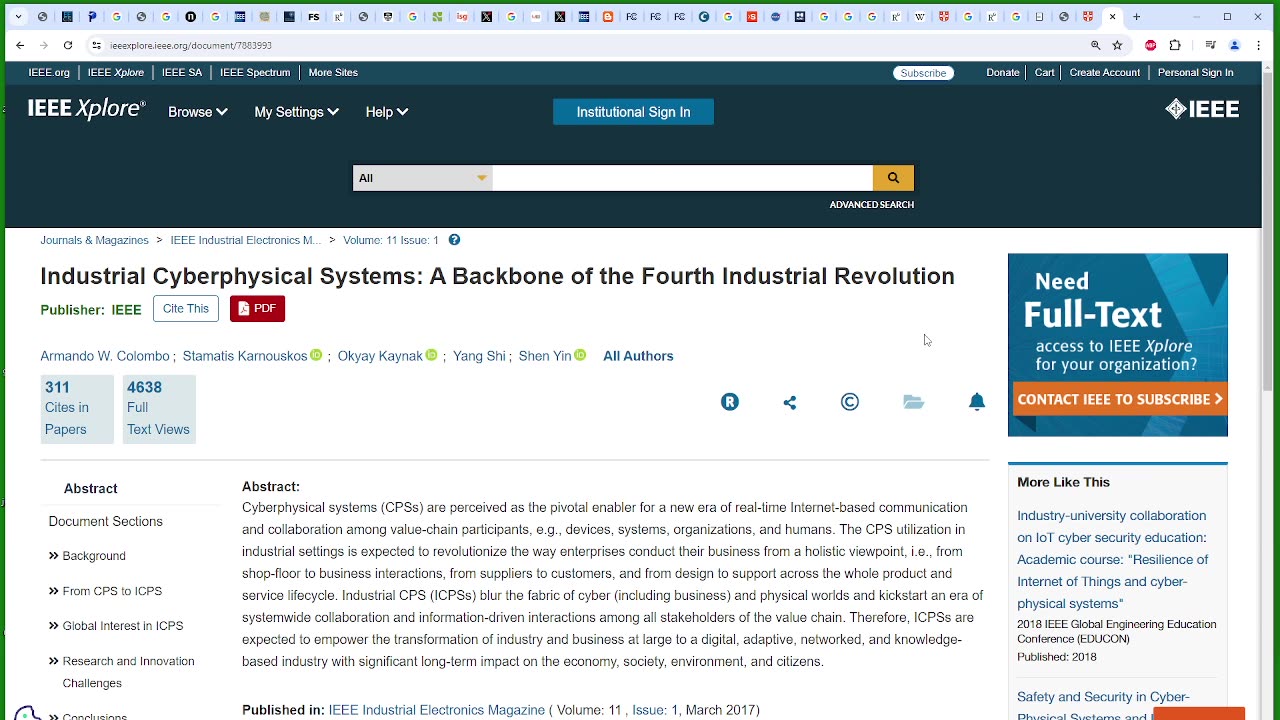Screen dimensions: 1280x720
Task: Click the share icon for the article
Action: click(790, 402)
